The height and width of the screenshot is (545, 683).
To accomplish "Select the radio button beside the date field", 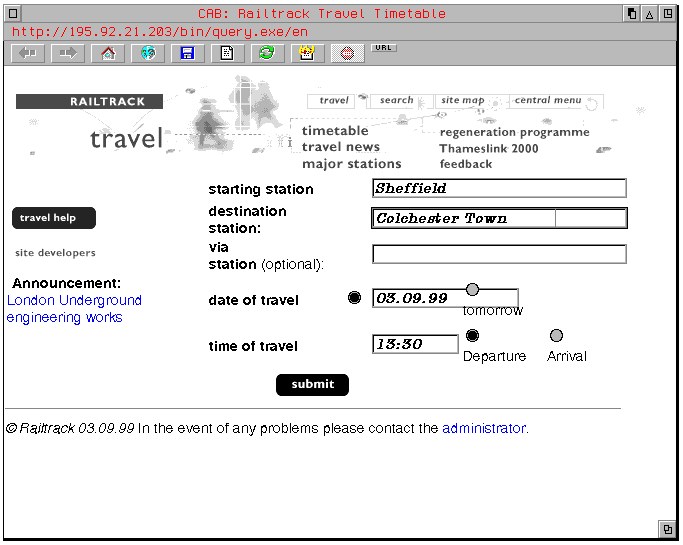I will [355, 298].
